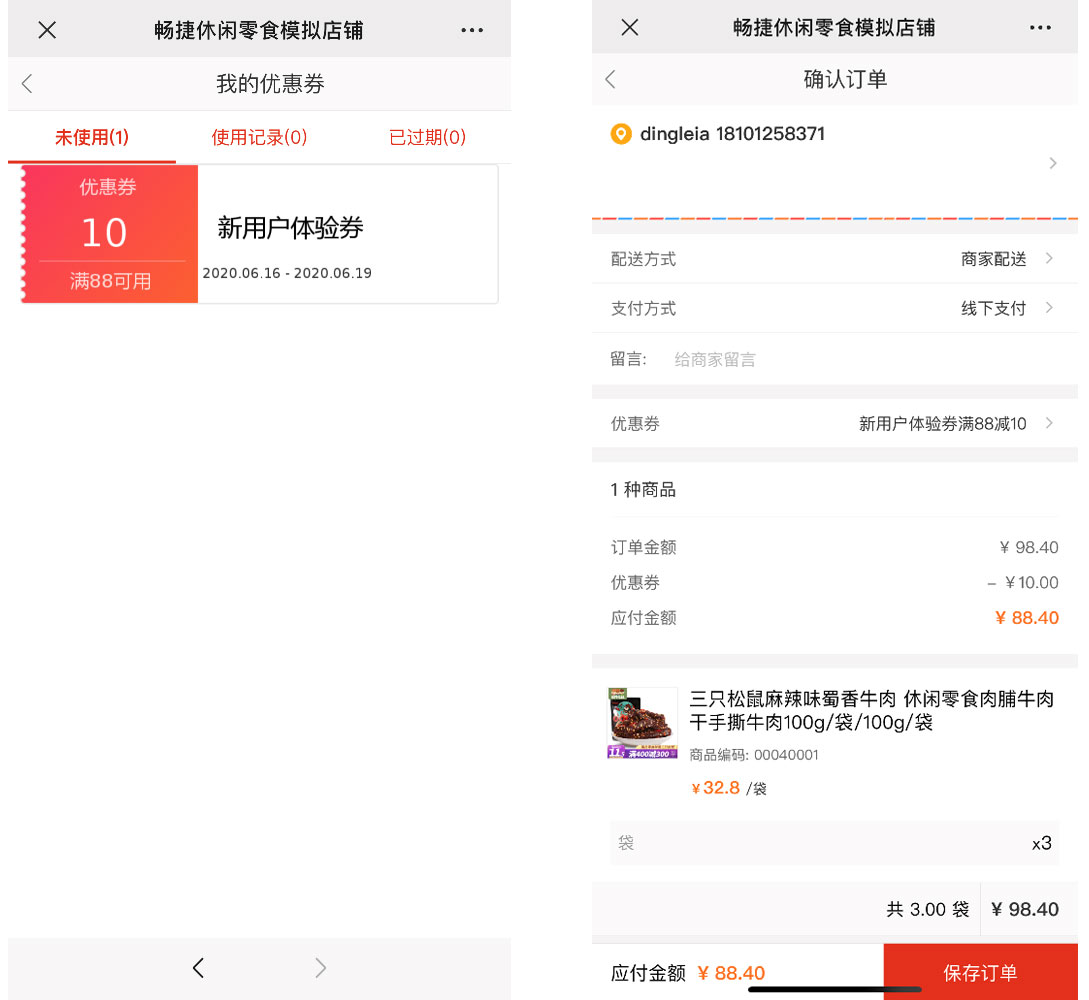Select the 新用户体验券 coupon card
The height and width of the screenshot is (1000, 1089).
pos(260,234)
